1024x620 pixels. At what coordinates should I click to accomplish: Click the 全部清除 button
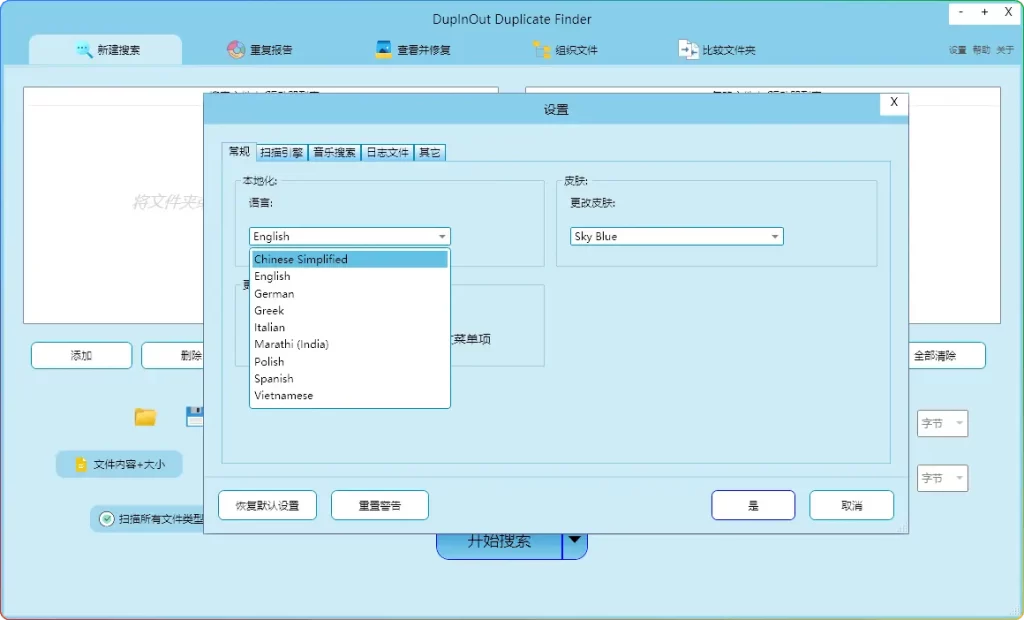[946, 355]
